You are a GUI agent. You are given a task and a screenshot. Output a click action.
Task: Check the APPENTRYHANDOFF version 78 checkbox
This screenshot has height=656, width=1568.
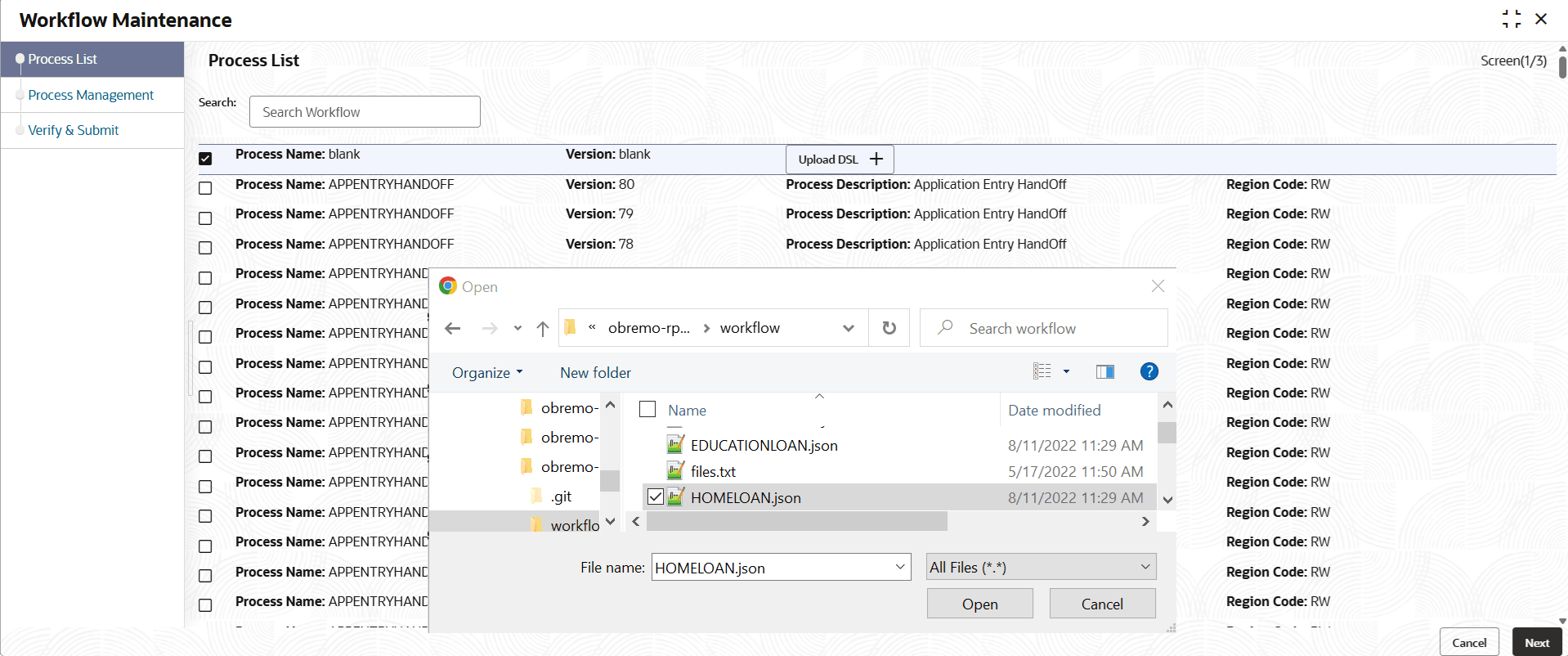pos(205,248)
